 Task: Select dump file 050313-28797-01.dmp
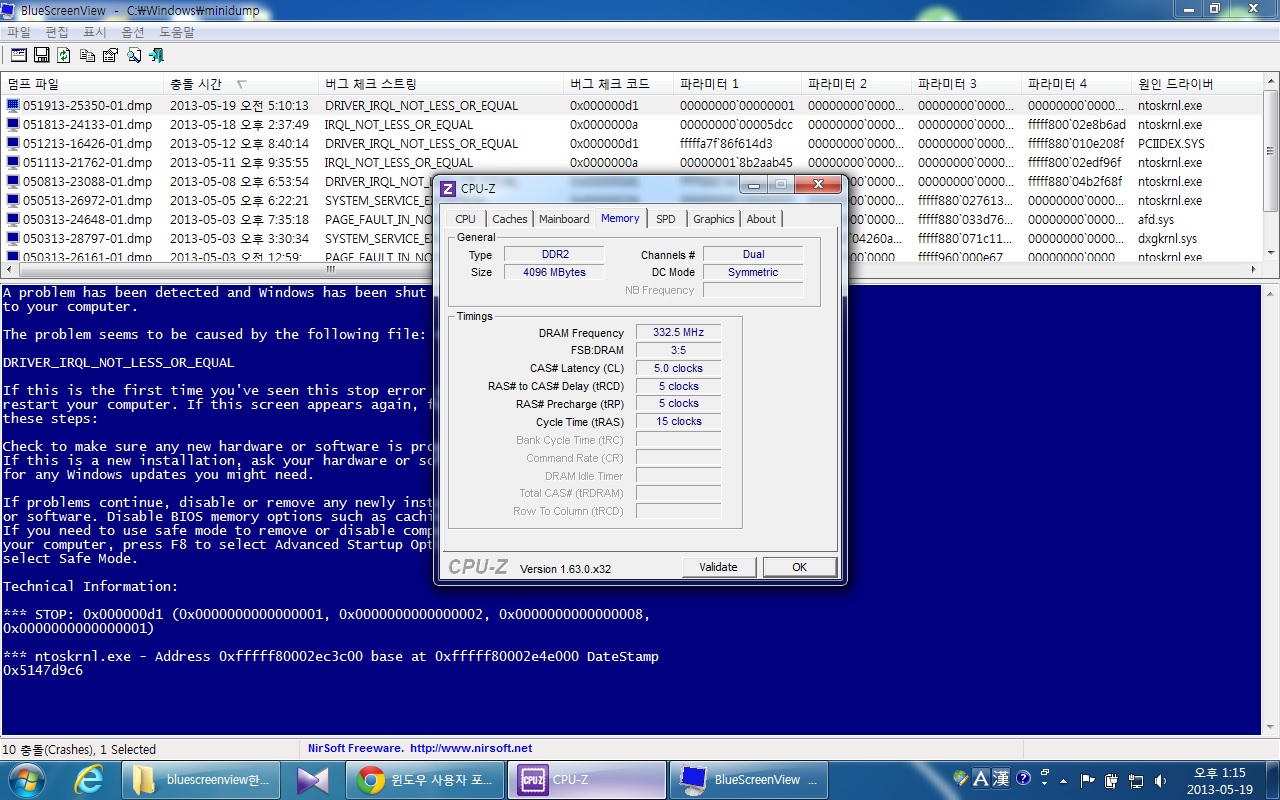tap(87, 238)
